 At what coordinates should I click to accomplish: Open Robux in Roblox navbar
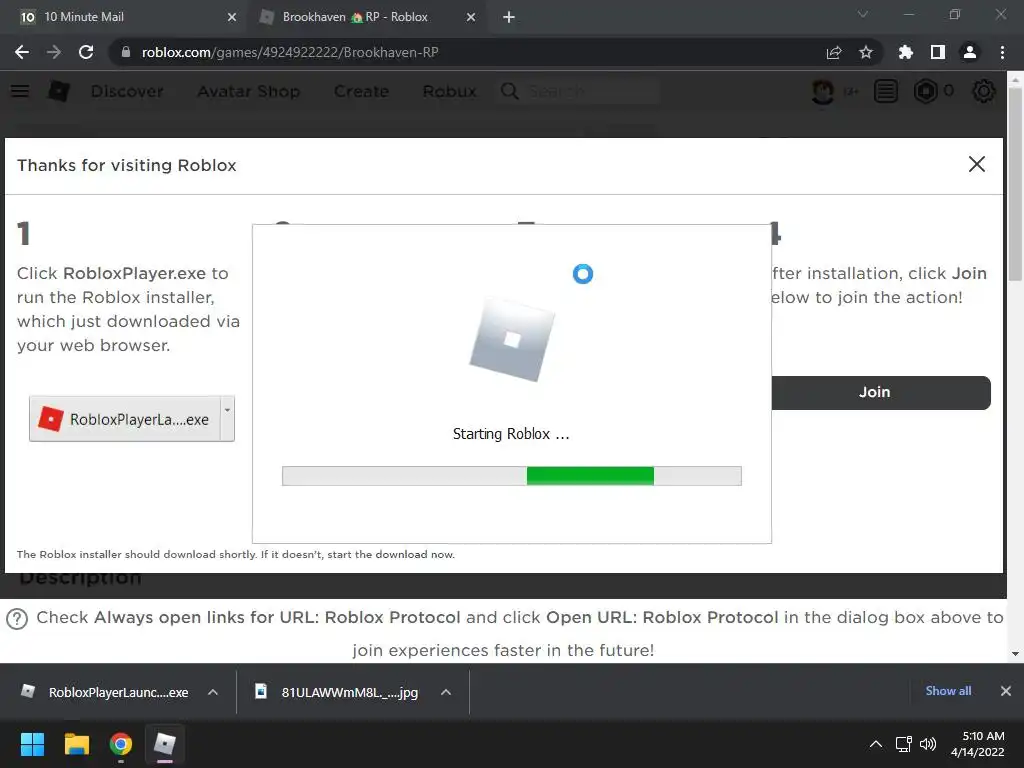449,91
